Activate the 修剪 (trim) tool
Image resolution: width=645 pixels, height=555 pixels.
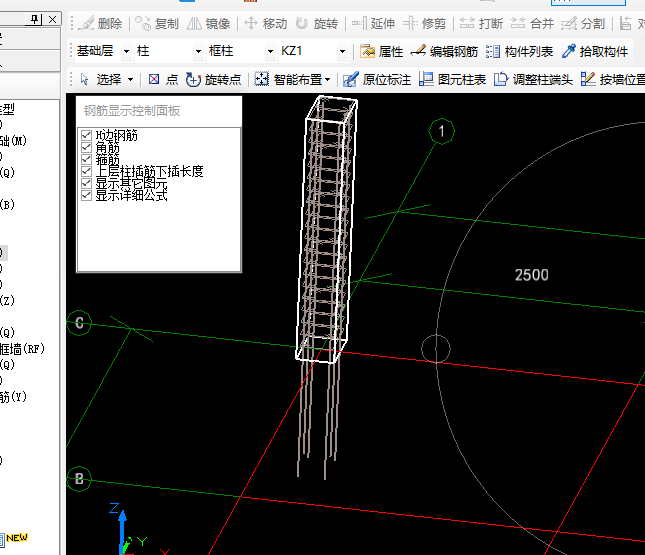point(424,23)
